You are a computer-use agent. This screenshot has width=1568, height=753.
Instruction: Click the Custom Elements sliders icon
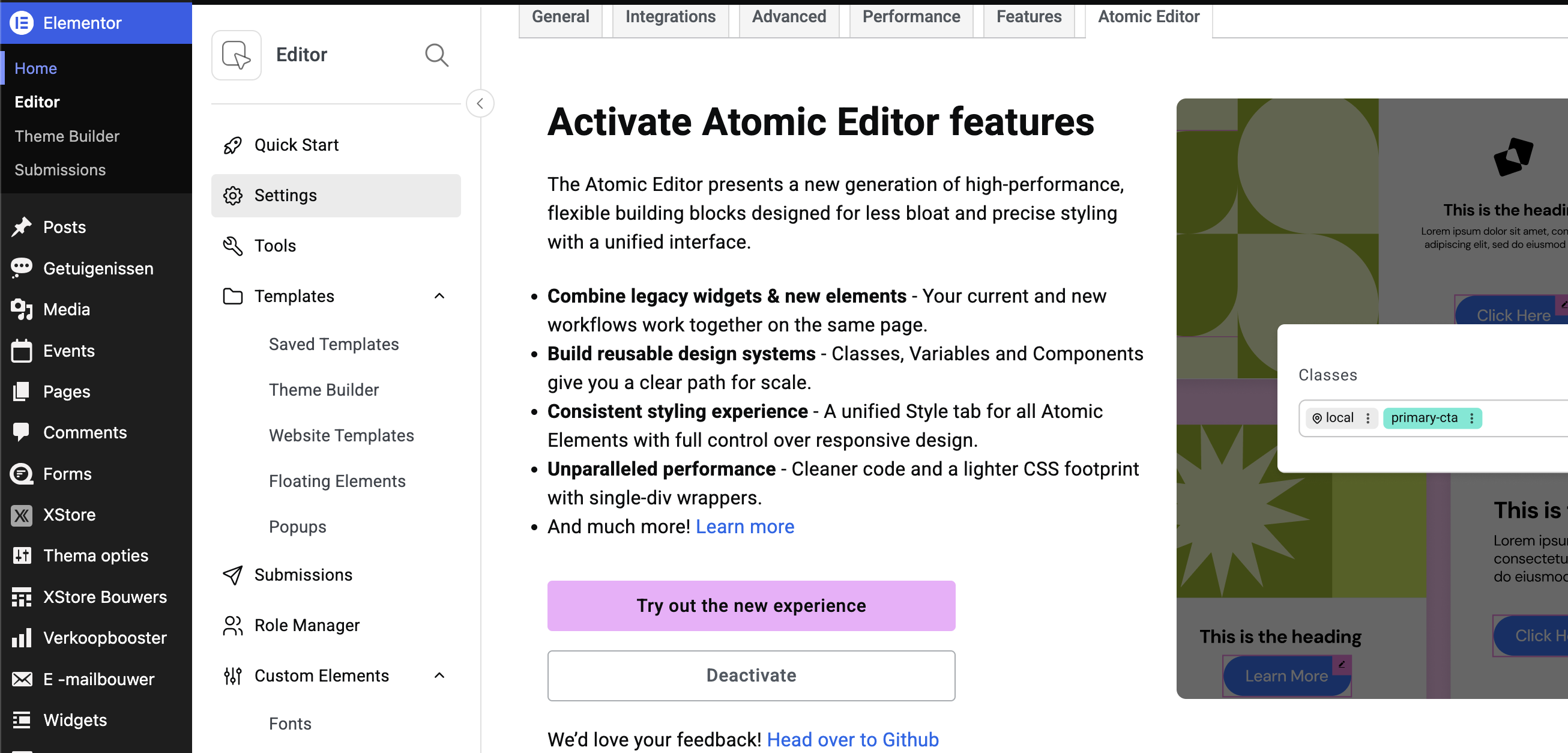232,676
